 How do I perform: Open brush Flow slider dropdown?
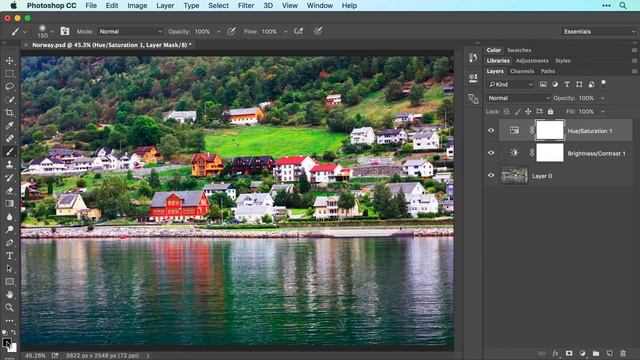tap(285, 31)
